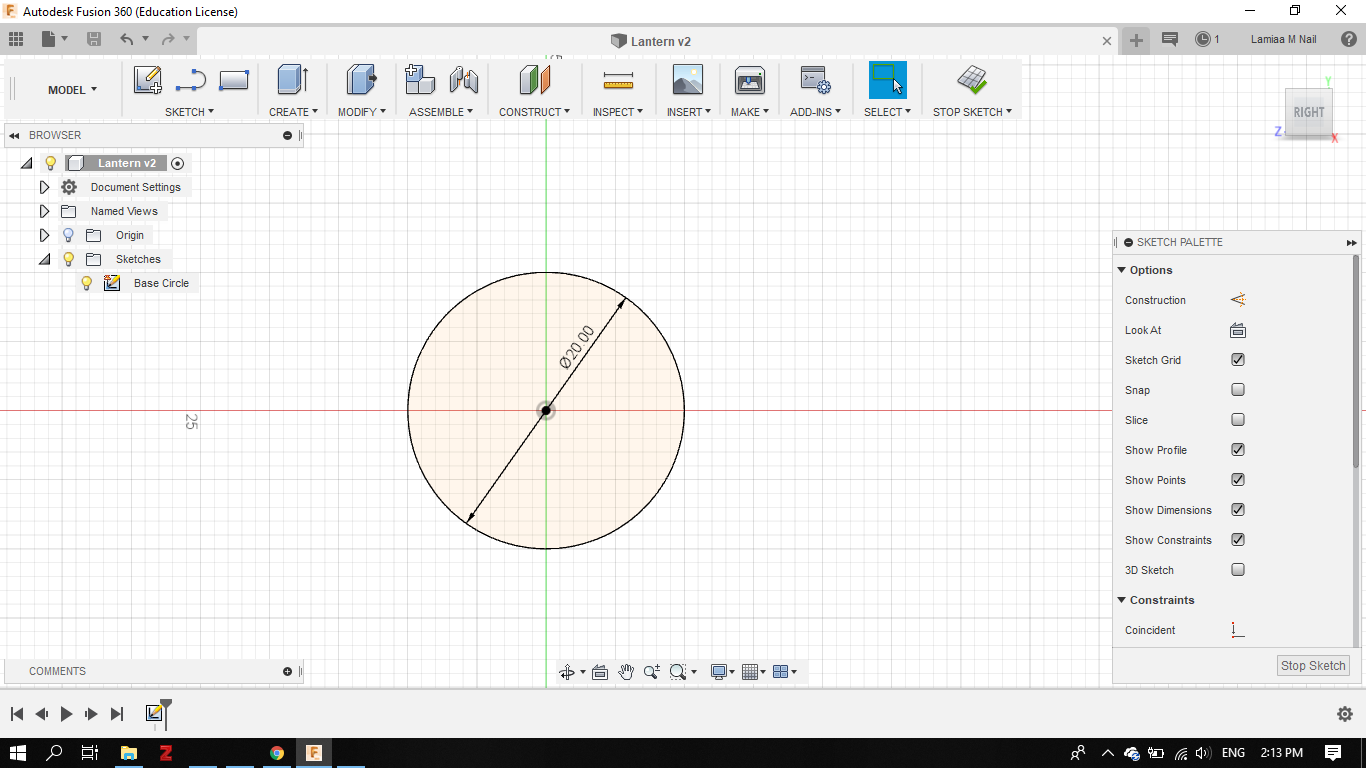The height and width of the screenshot is (768, 1366).
Task: Click the Save icon
Action: coord(94,39)
